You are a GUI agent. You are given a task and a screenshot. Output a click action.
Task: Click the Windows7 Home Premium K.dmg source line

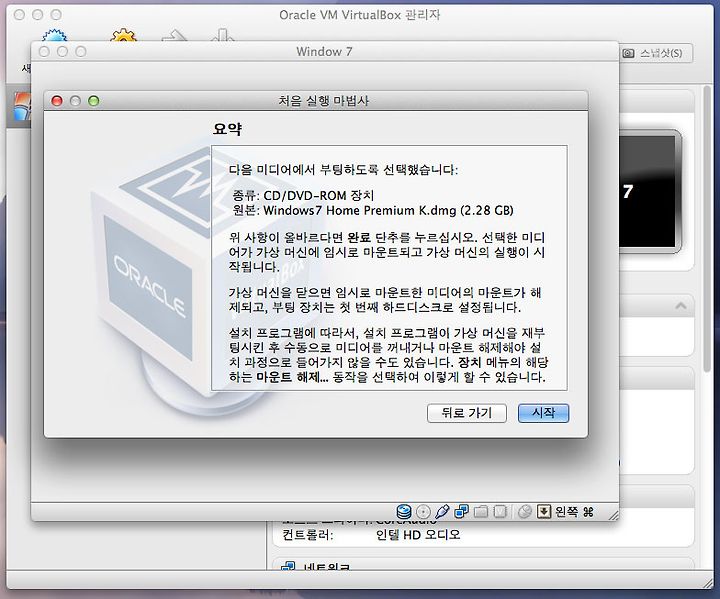tap(372, 210)
